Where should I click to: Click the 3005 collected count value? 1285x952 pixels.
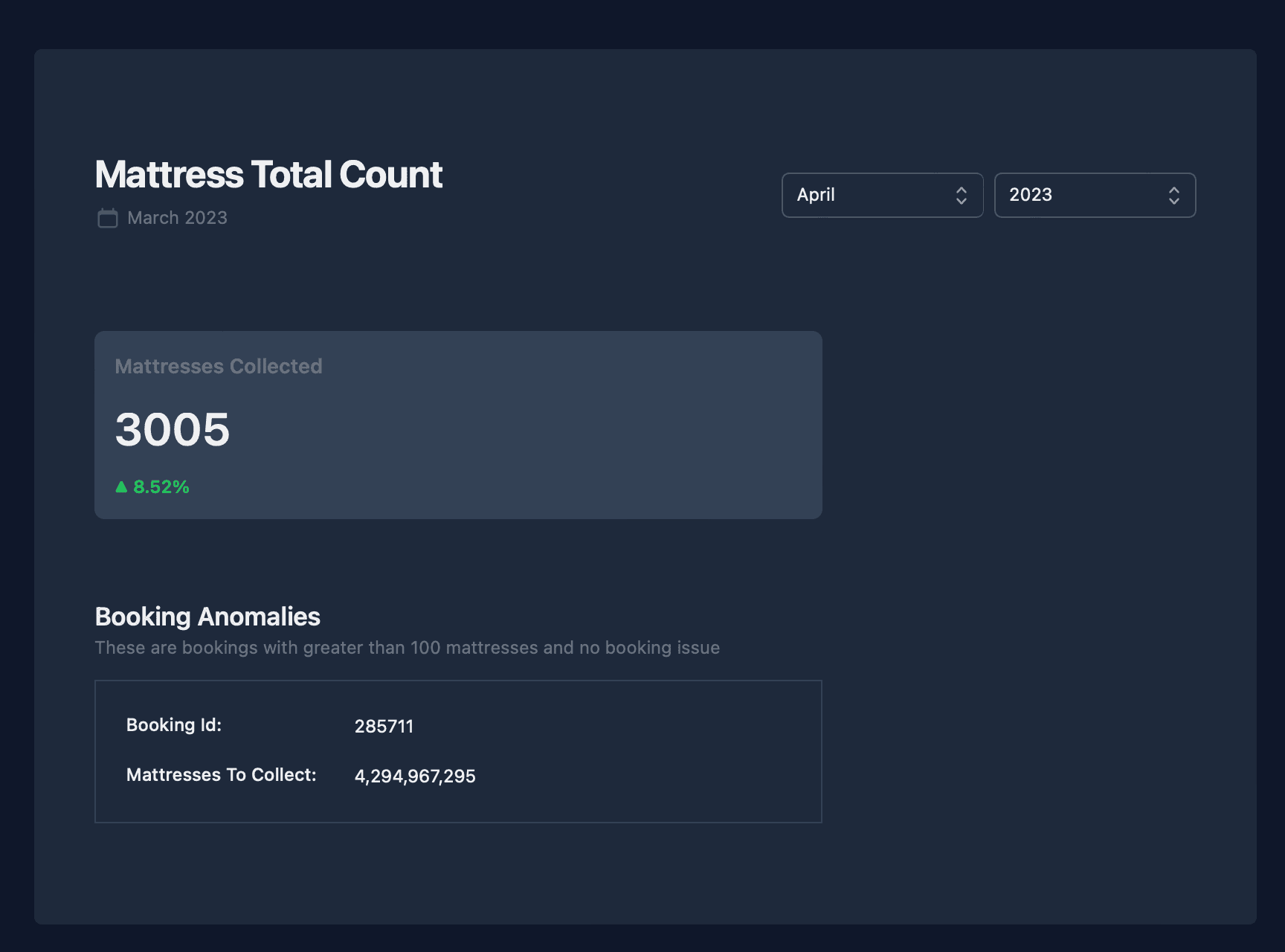pos(173,429)
